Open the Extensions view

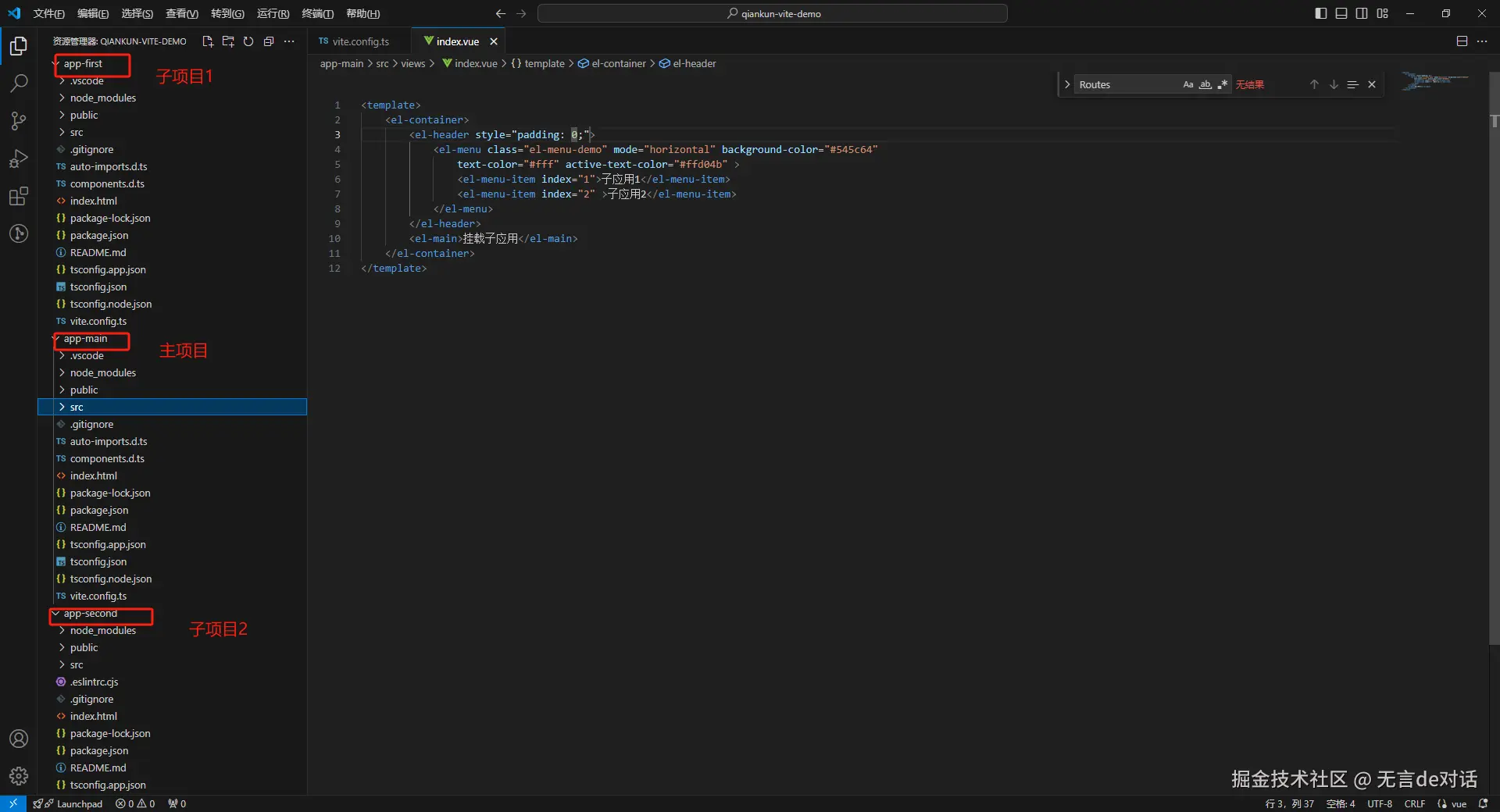19,196
